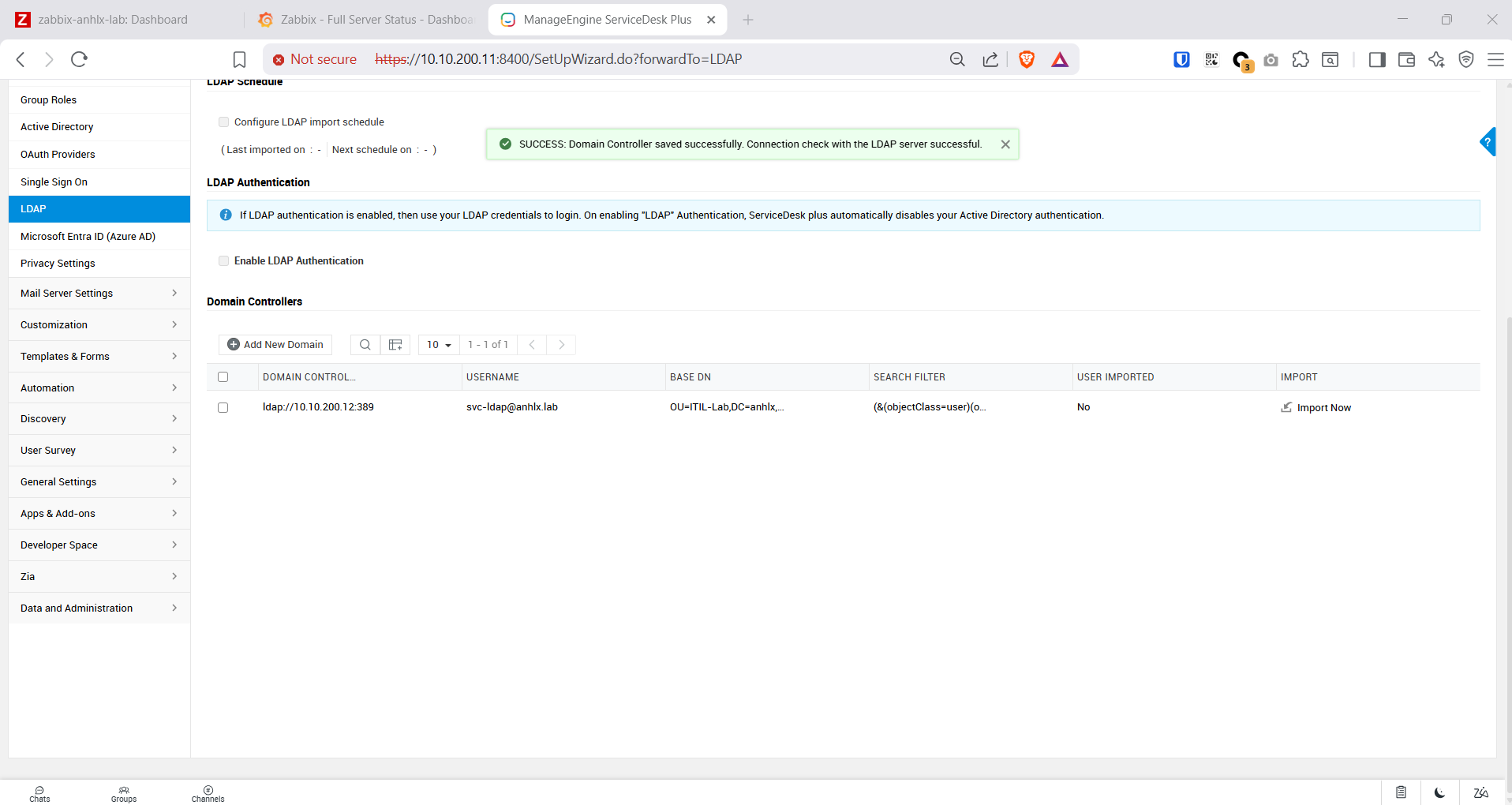Select the ldap://10.10.200.12:389 row checkbox
1512x805 pixels.
click(x=223, y=408)
